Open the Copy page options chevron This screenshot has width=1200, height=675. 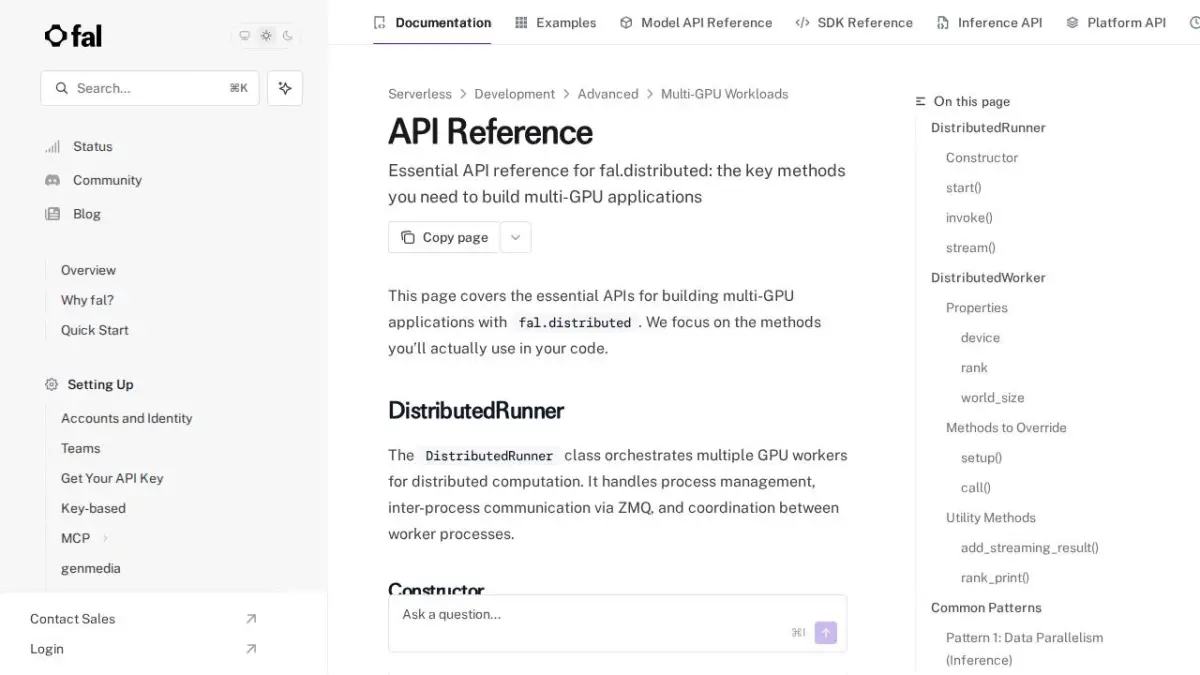[x=515, y=237]
